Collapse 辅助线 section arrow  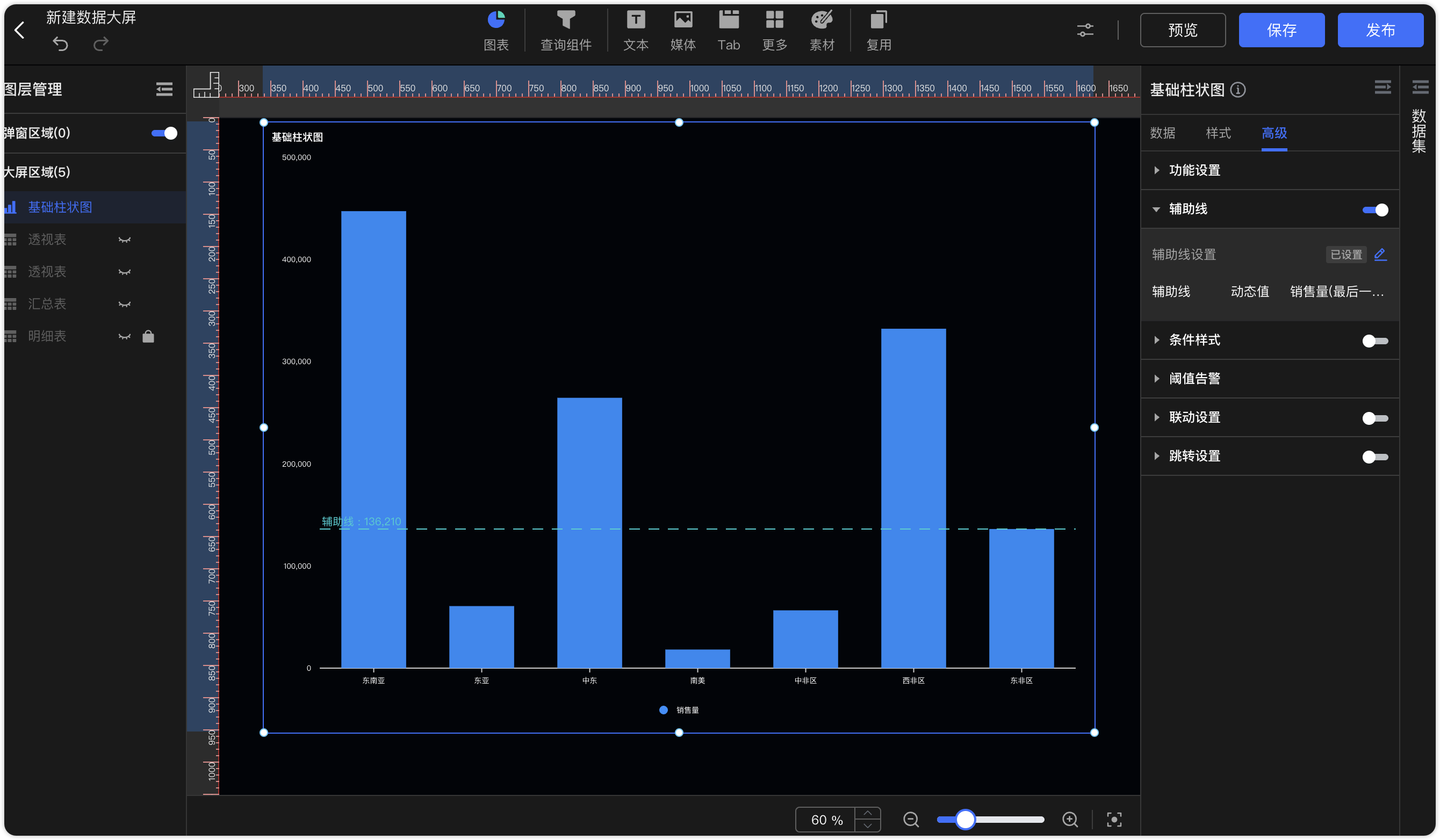(1156, 209)
